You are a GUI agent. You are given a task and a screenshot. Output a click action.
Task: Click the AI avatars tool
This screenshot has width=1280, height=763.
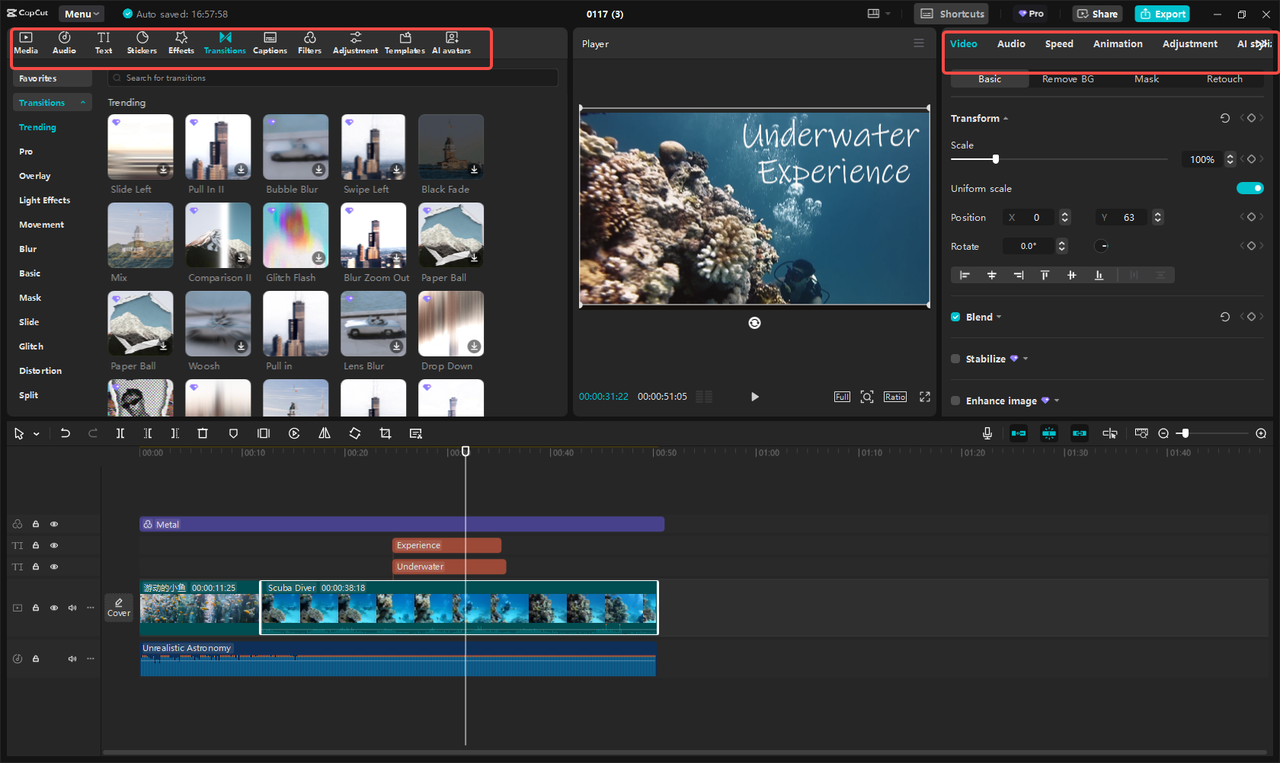pos(451,42)
